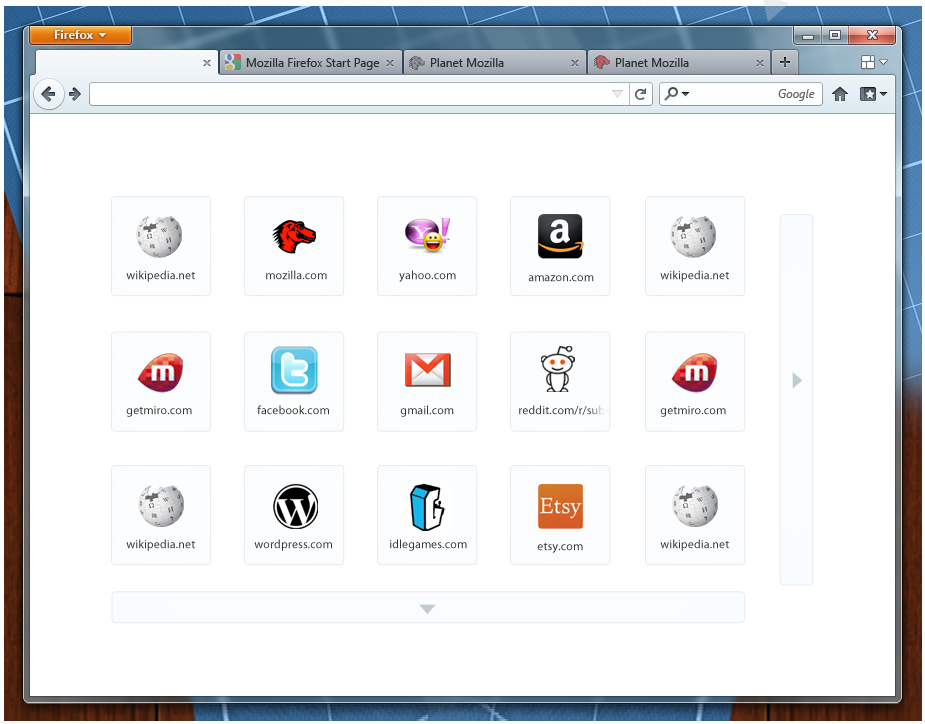This screenshot has height=724, width=925.
Task: Go forward with the Forward arrow button
Action: click(x=75, y=94)
